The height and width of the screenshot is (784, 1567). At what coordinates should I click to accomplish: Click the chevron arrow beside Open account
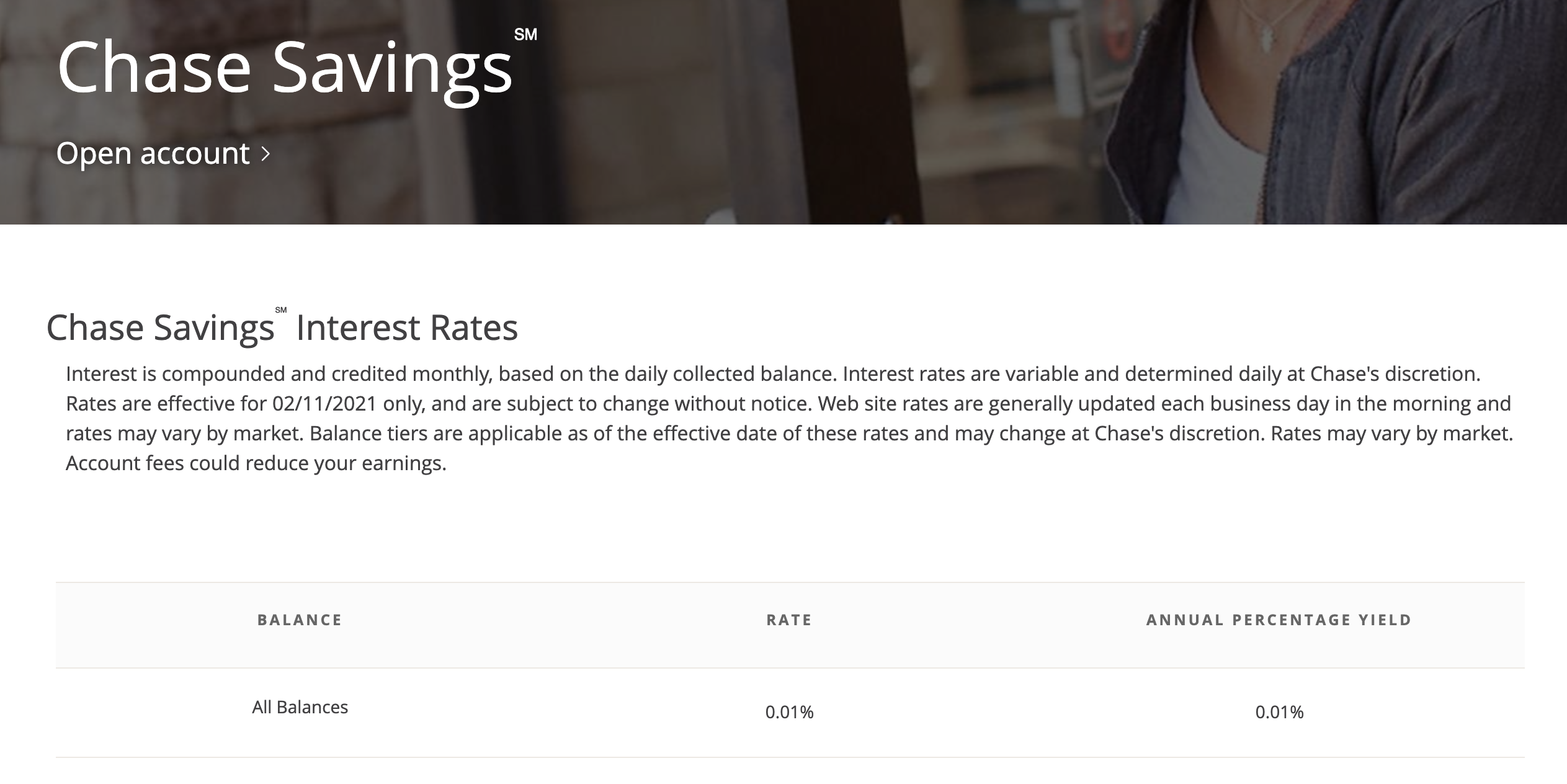(x=266, y=154)
